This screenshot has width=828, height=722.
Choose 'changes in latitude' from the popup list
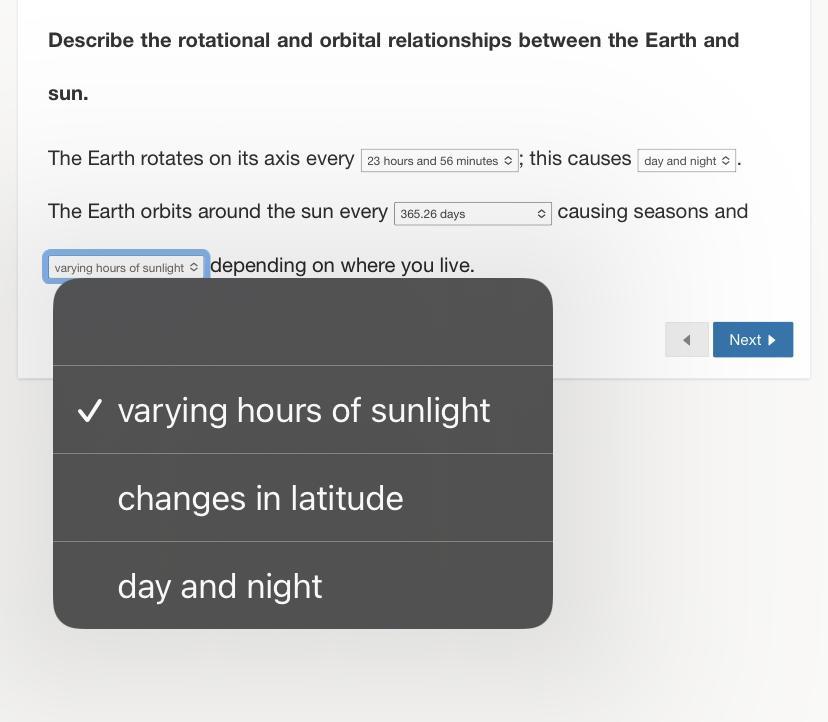tap(303, 498)
